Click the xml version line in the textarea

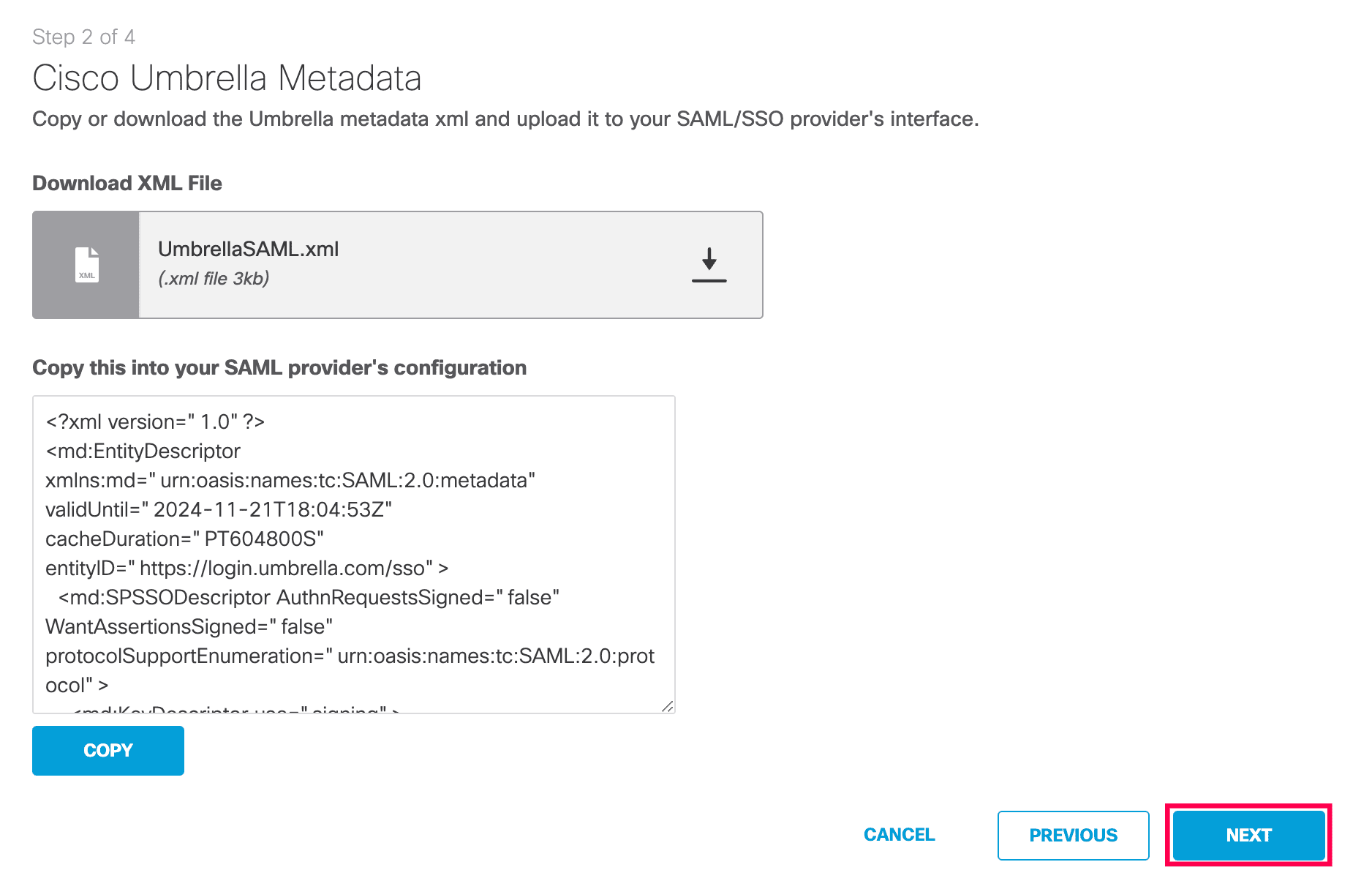[155, 422]
